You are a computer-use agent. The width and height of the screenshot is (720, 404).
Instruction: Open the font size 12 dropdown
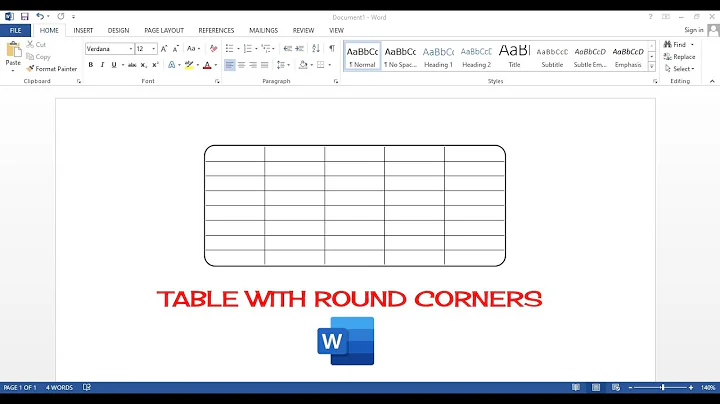[153, 49]
